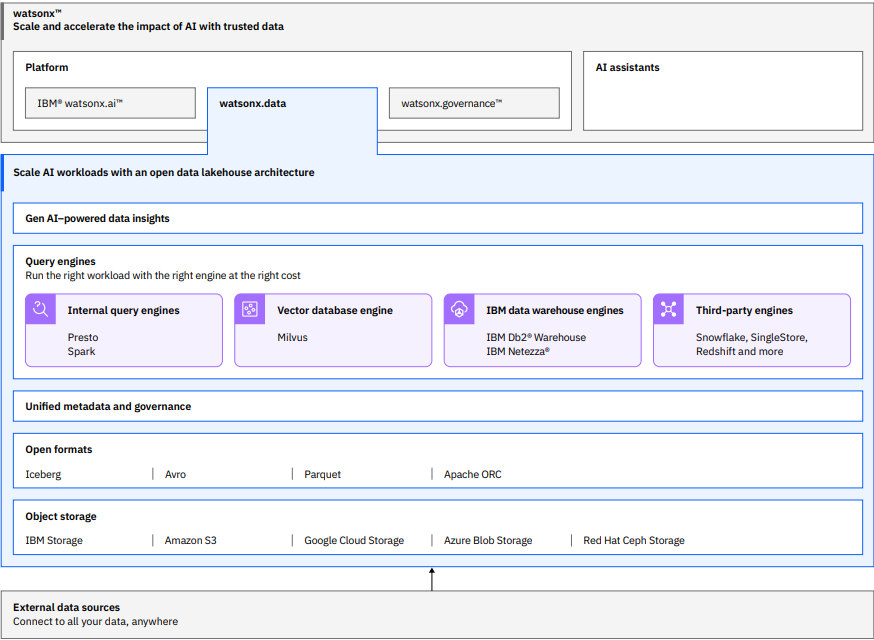874x640 pixels.
Task: Click IBM Netezza text
Action: [518, 351]
